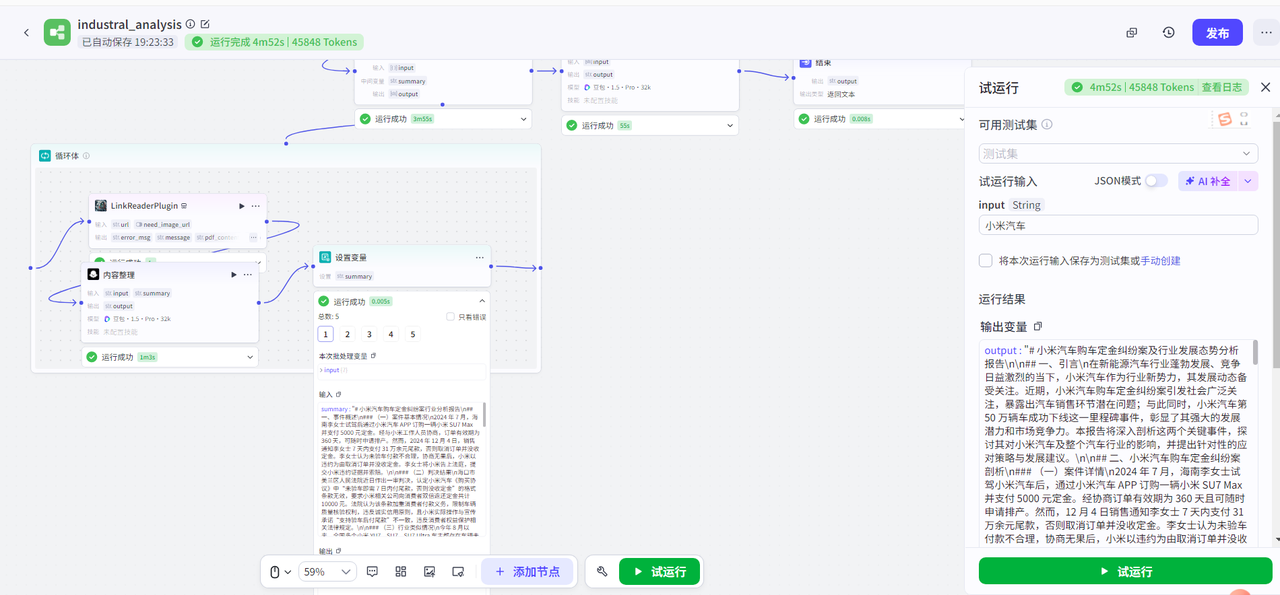1280x595 pixels.
Task: Copy the 本次批处理变量 value
Action: pos(373,356)
